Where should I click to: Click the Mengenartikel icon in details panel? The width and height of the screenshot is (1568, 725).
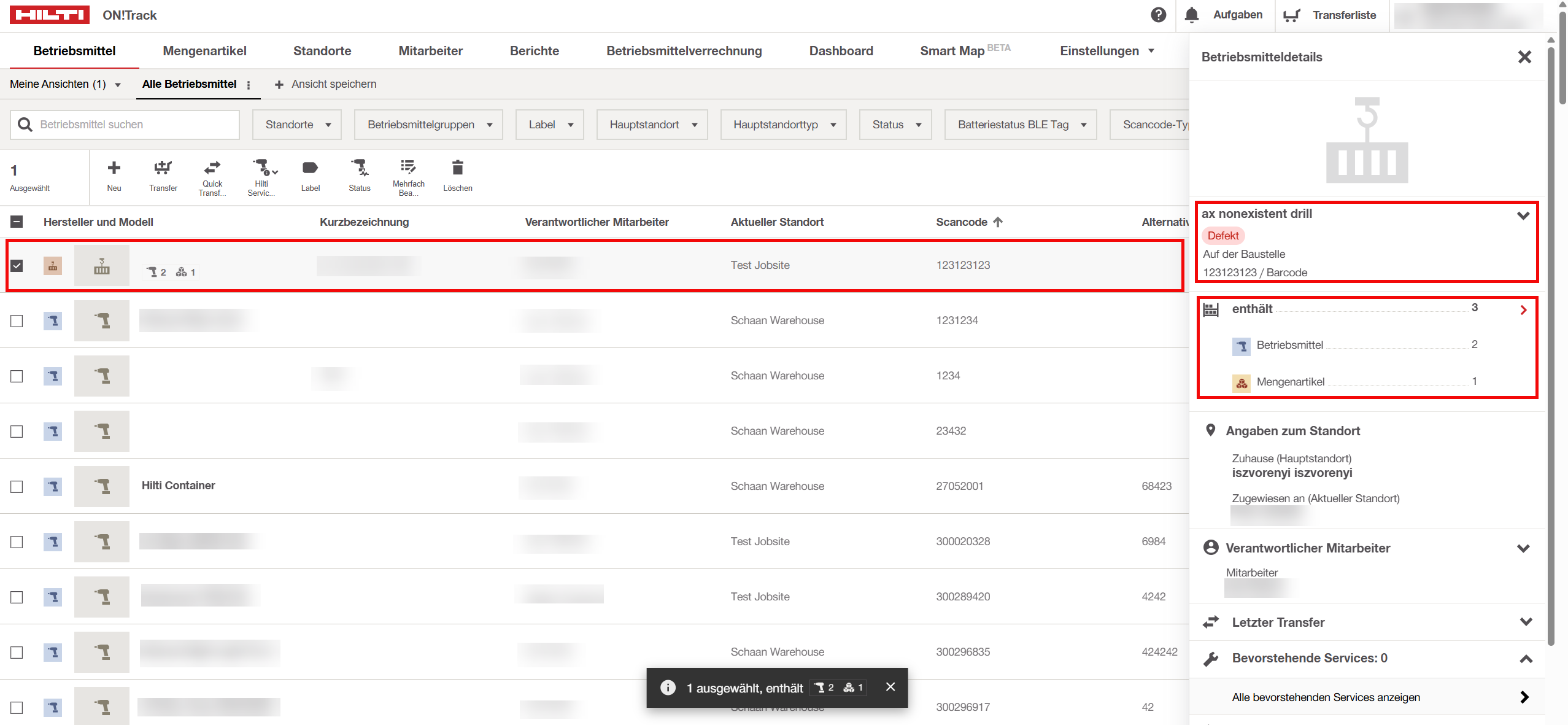1242,383
